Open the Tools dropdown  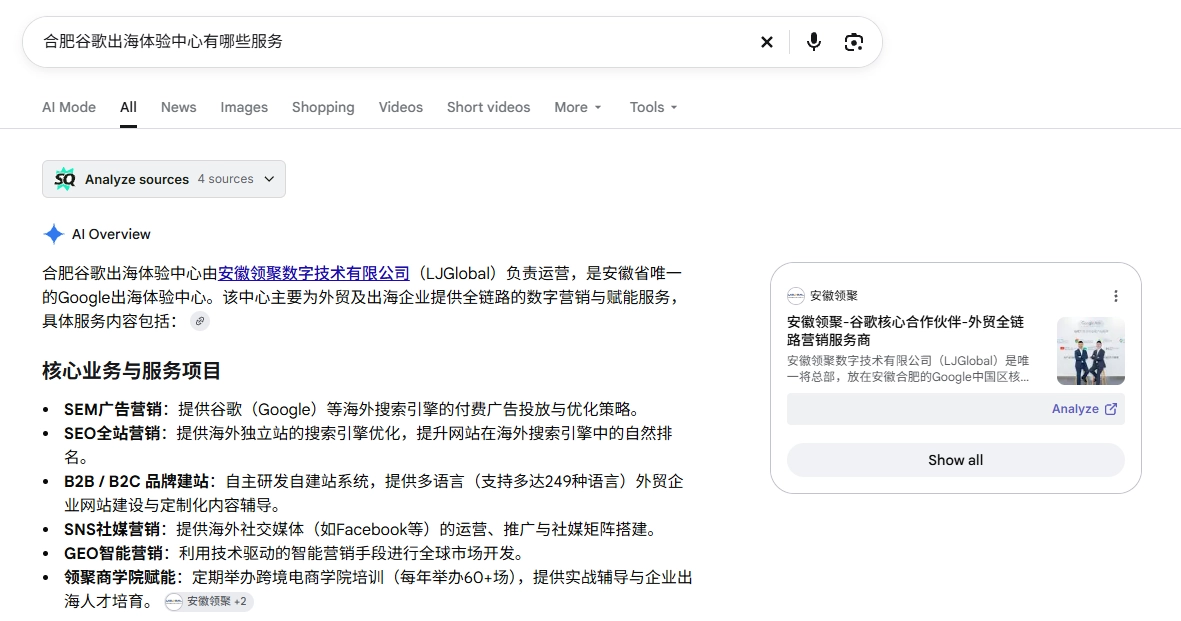(x=653, y=108)
